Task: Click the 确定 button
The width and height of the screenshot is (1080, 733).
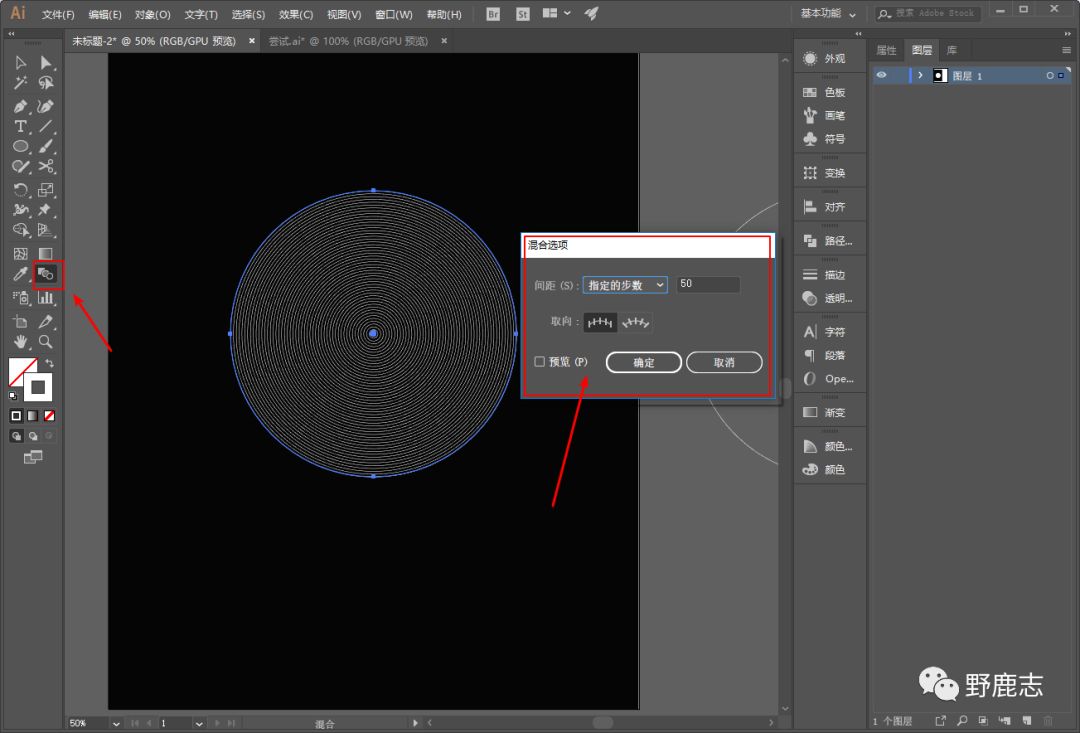Action: pyautogui.click(x=643, y=362)
